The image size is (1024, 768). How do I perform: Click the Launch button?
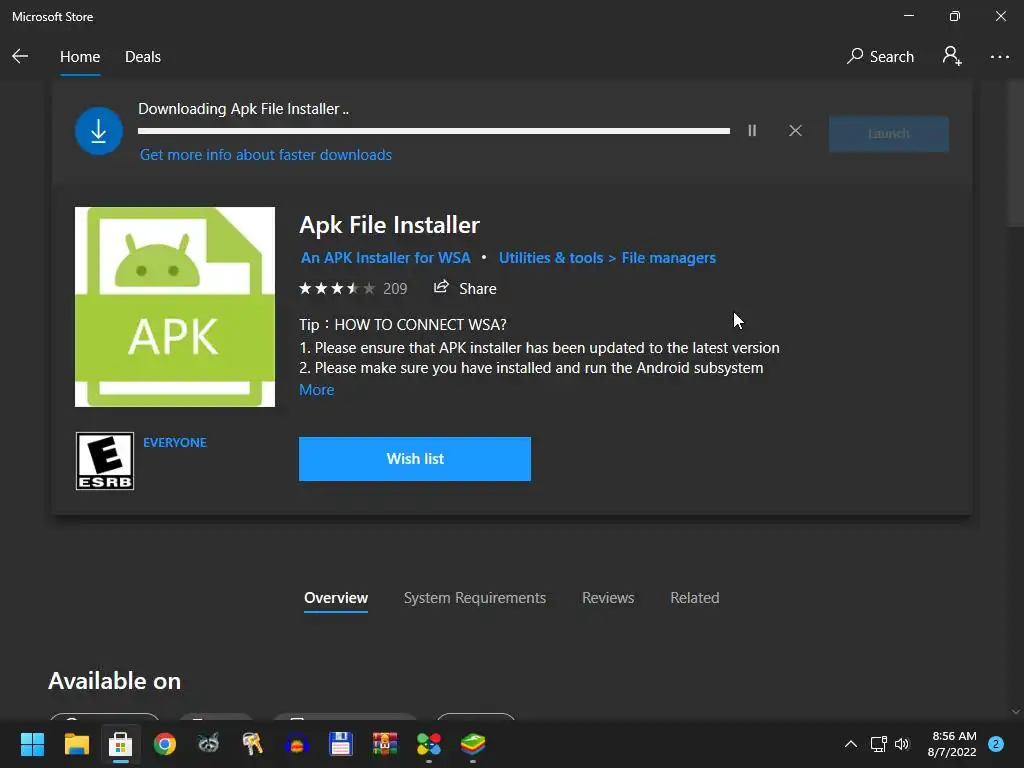pyautogui.click(x=889, y=134)
